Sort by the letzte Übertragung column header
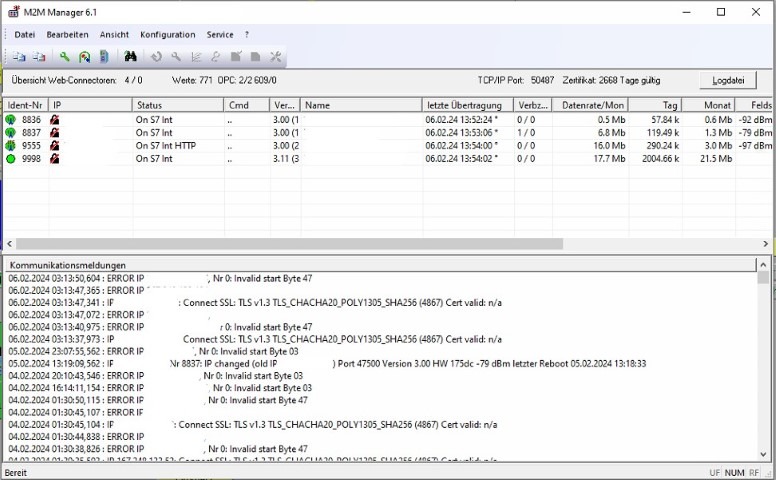The height and width of the screenshot is (480, 776). tap(468, 105)
